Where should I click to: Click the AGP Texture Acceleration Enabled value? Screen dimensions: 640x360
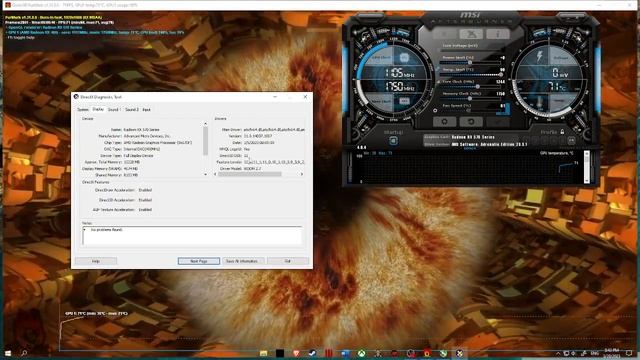coord(145,209)
